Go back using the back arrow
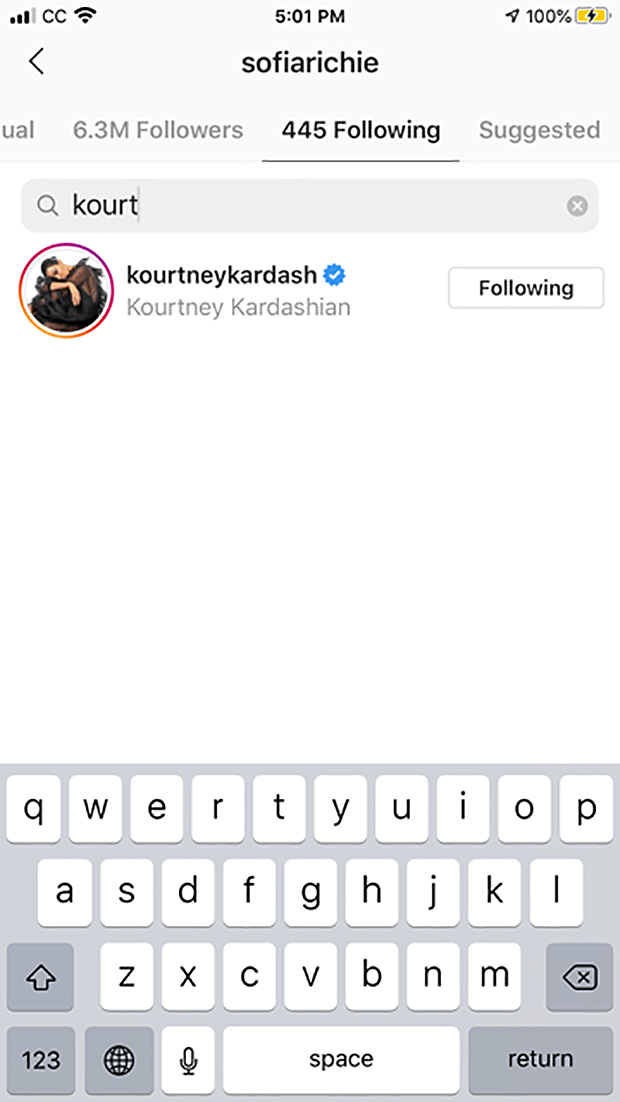Image resolution: width=620 pixels, height=1102 pixels. 37,62
